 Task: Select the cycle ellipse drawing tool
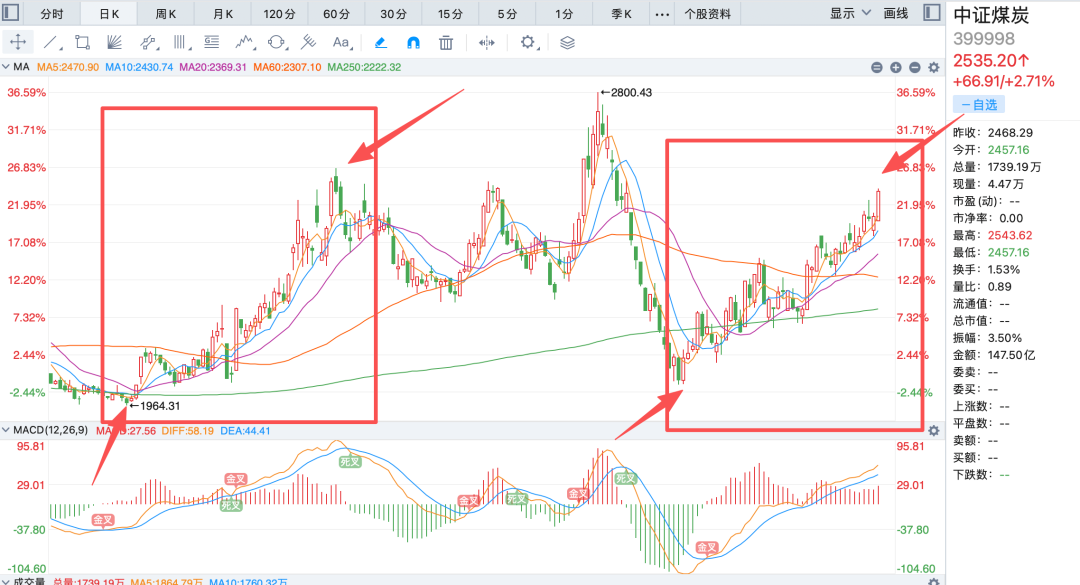[276, 43]
